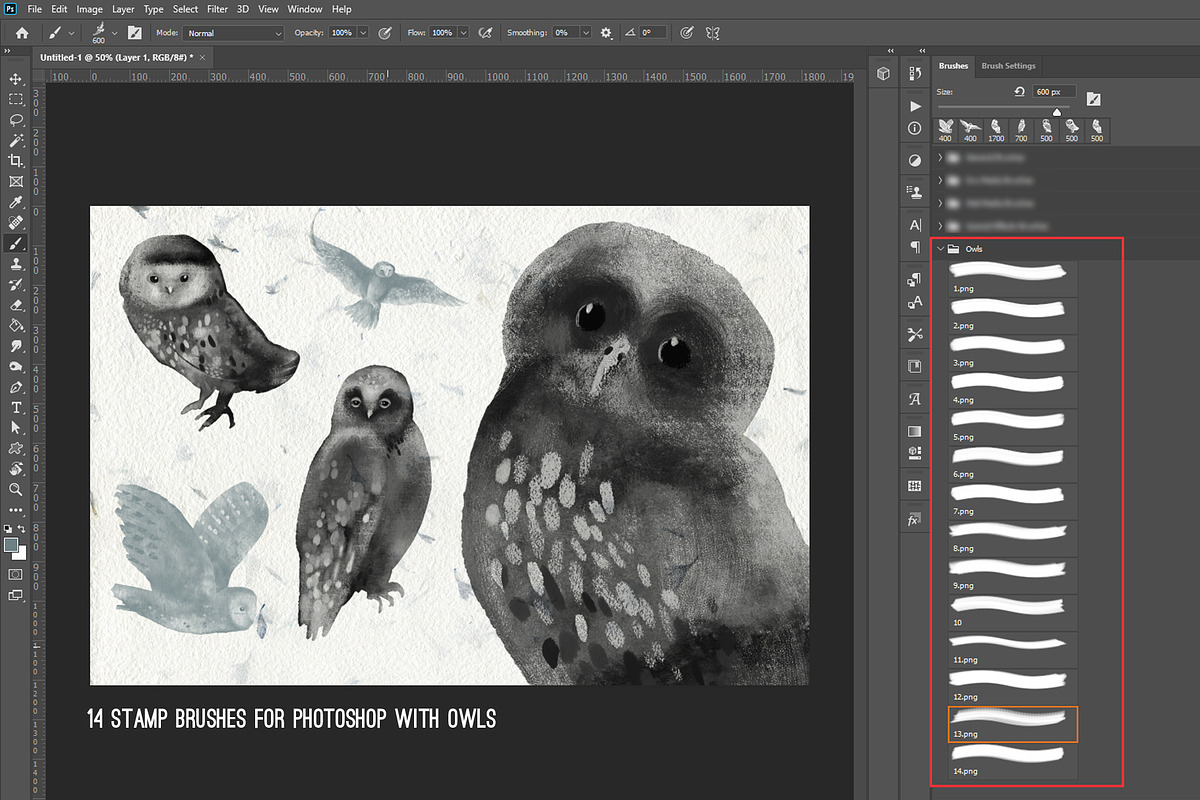The width and height of the screenshot is (1200, 800).
Task: Open smoothing options gear menu
Action: (x=606, y=33)
